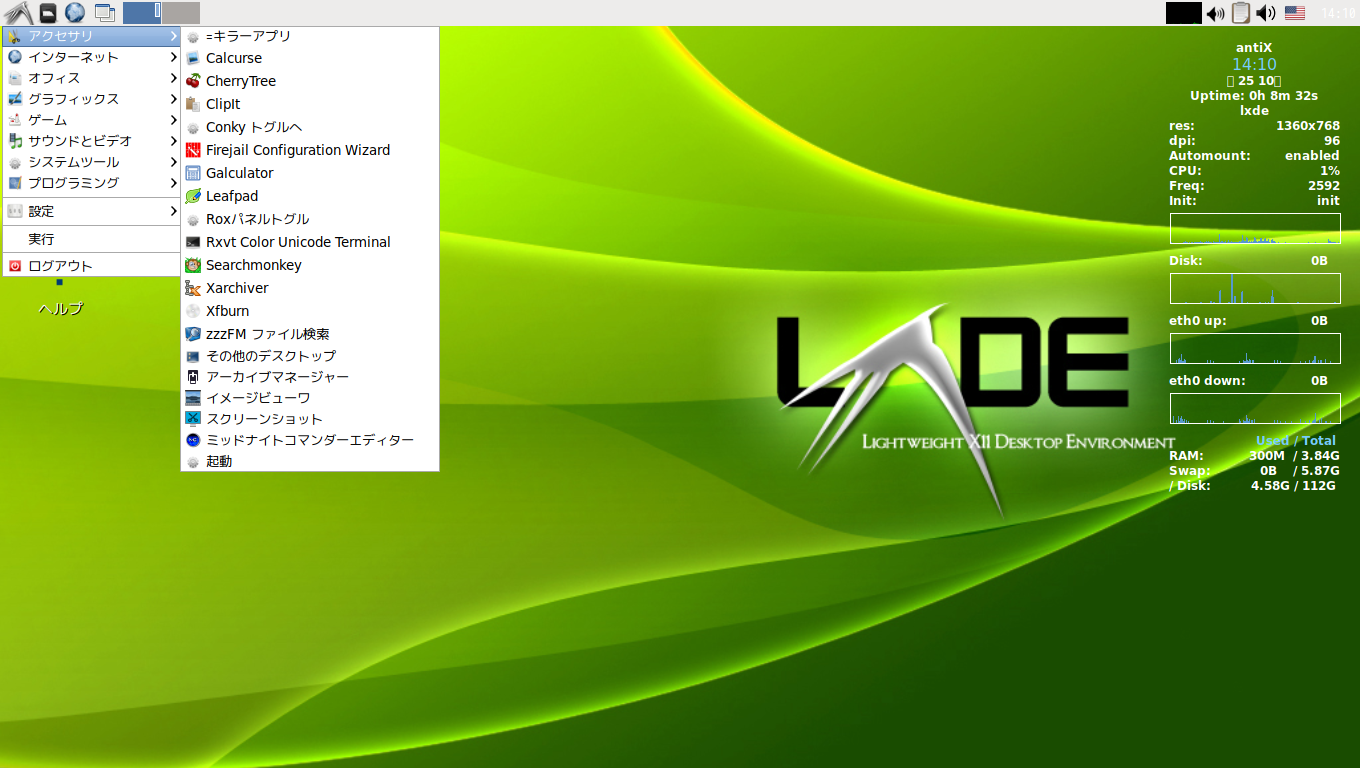Click the Searchmonkey monkey icon

point(193,265)
